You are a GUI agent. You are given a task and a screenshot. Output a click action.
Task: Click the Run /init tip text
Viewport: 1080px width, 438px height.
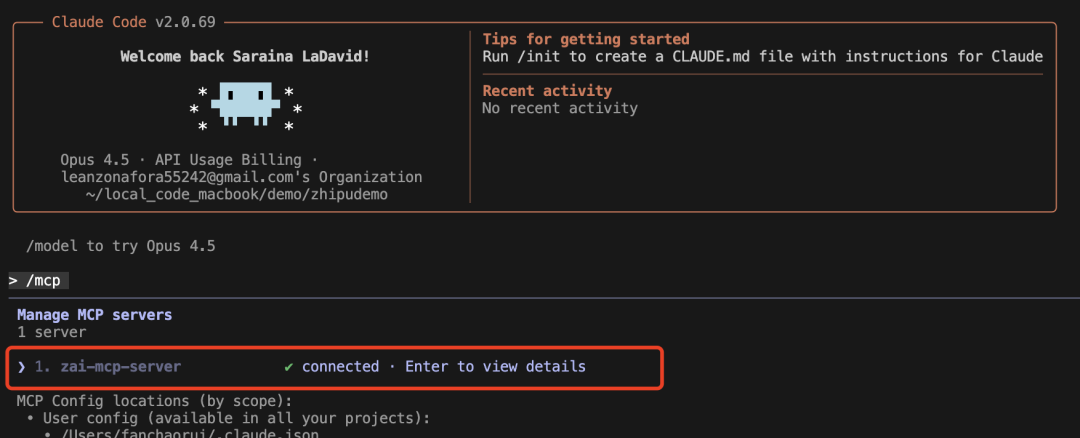(762, 56)
